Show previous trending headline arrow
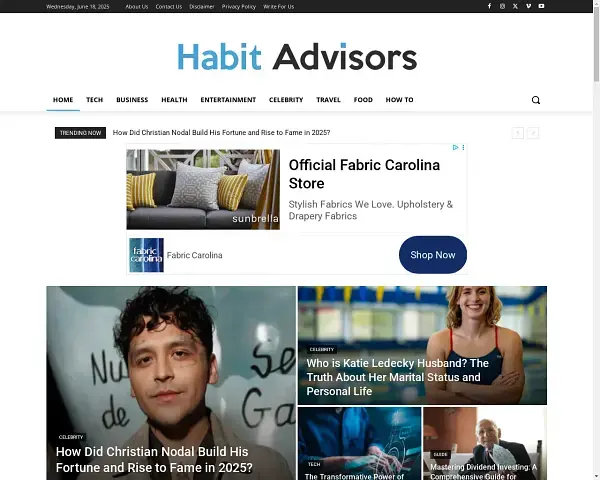 pyautogui.click(x=517, y=133)
